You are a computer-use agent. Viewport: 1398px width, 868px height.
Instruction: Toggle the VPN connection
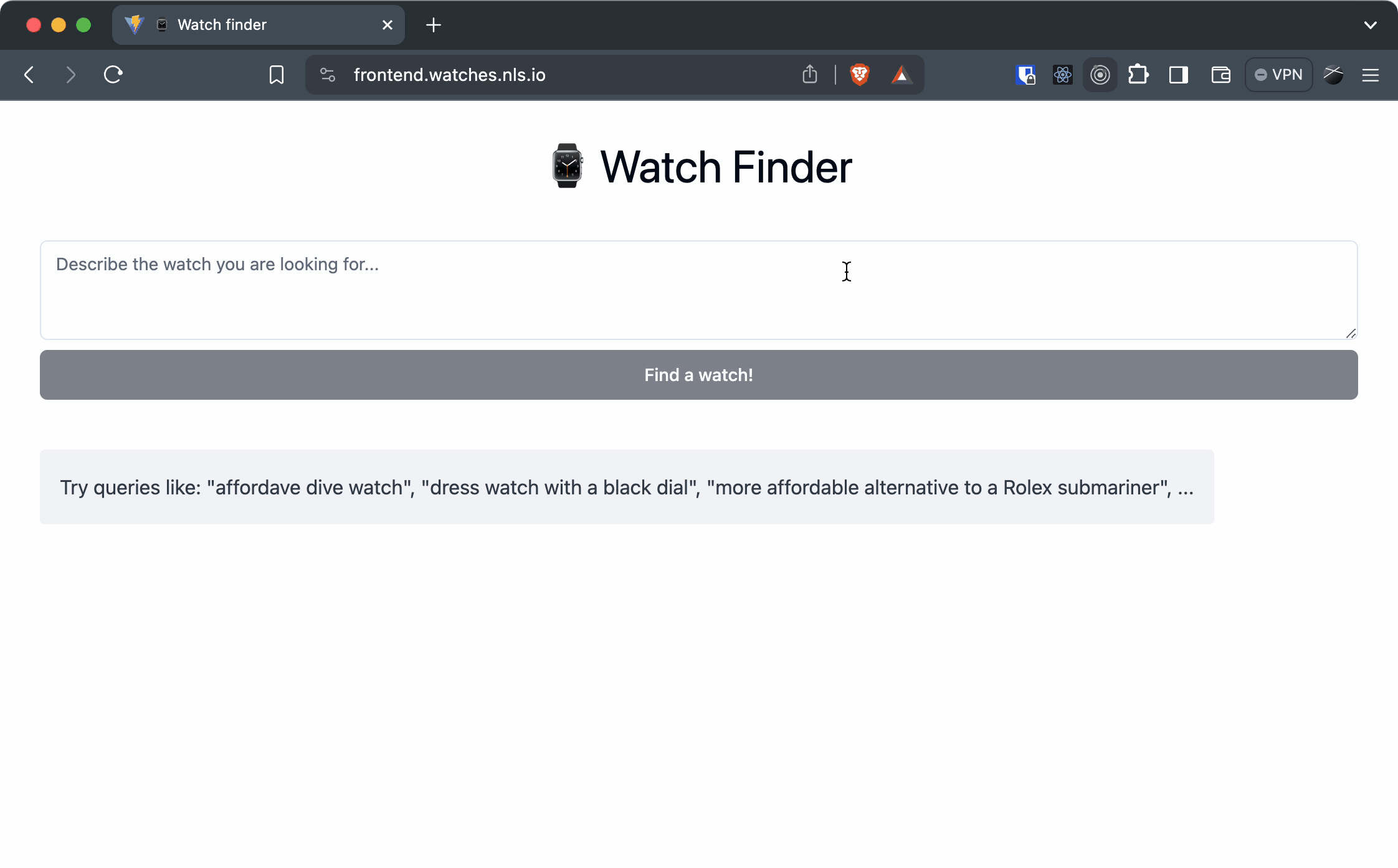point(1278,75)
